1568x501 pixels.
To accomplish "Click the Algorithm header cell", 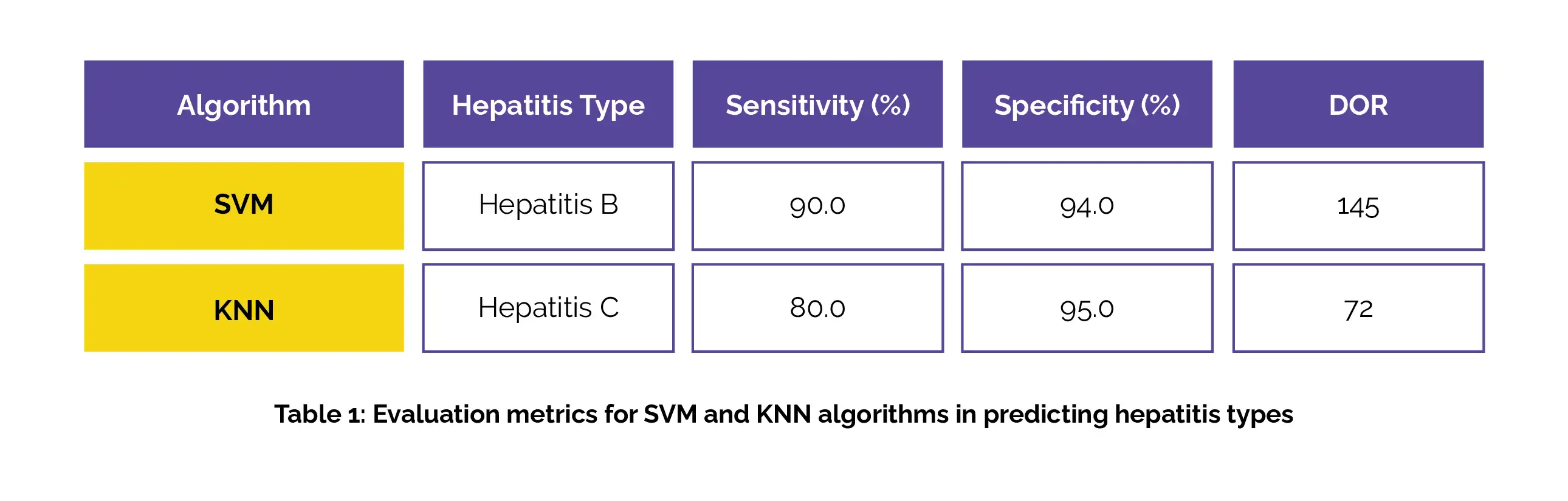I will point(244,104).
